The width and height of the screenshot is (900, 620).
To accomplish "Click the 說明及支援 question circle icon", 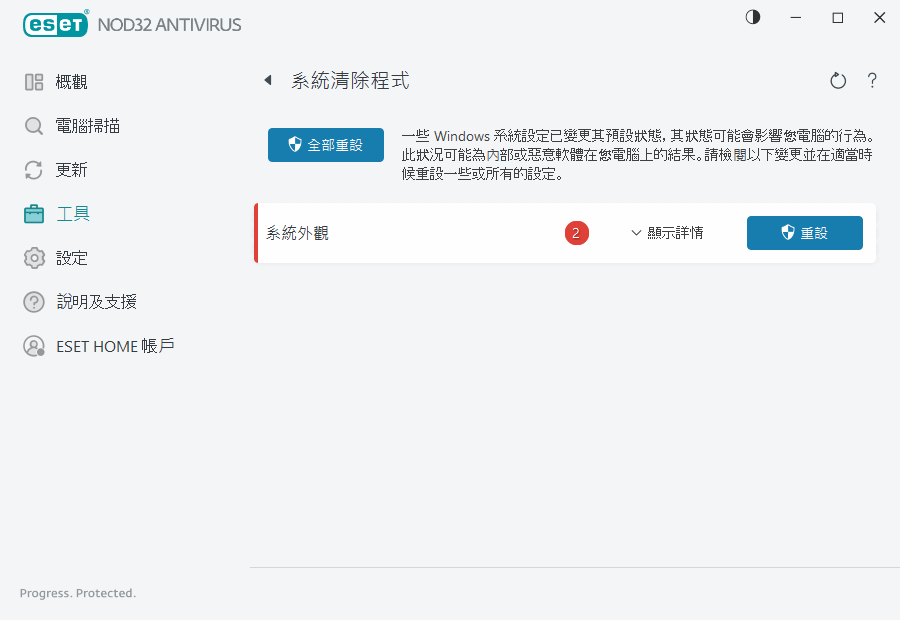I will pyautogui.click(x=34, y=302).
